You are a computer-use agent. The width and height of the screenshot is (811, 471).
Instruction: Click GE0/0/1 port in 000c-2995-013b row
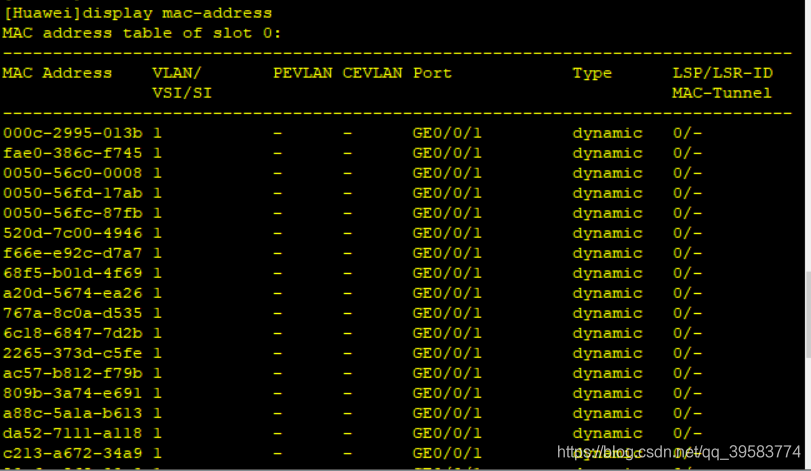[447, 133]
